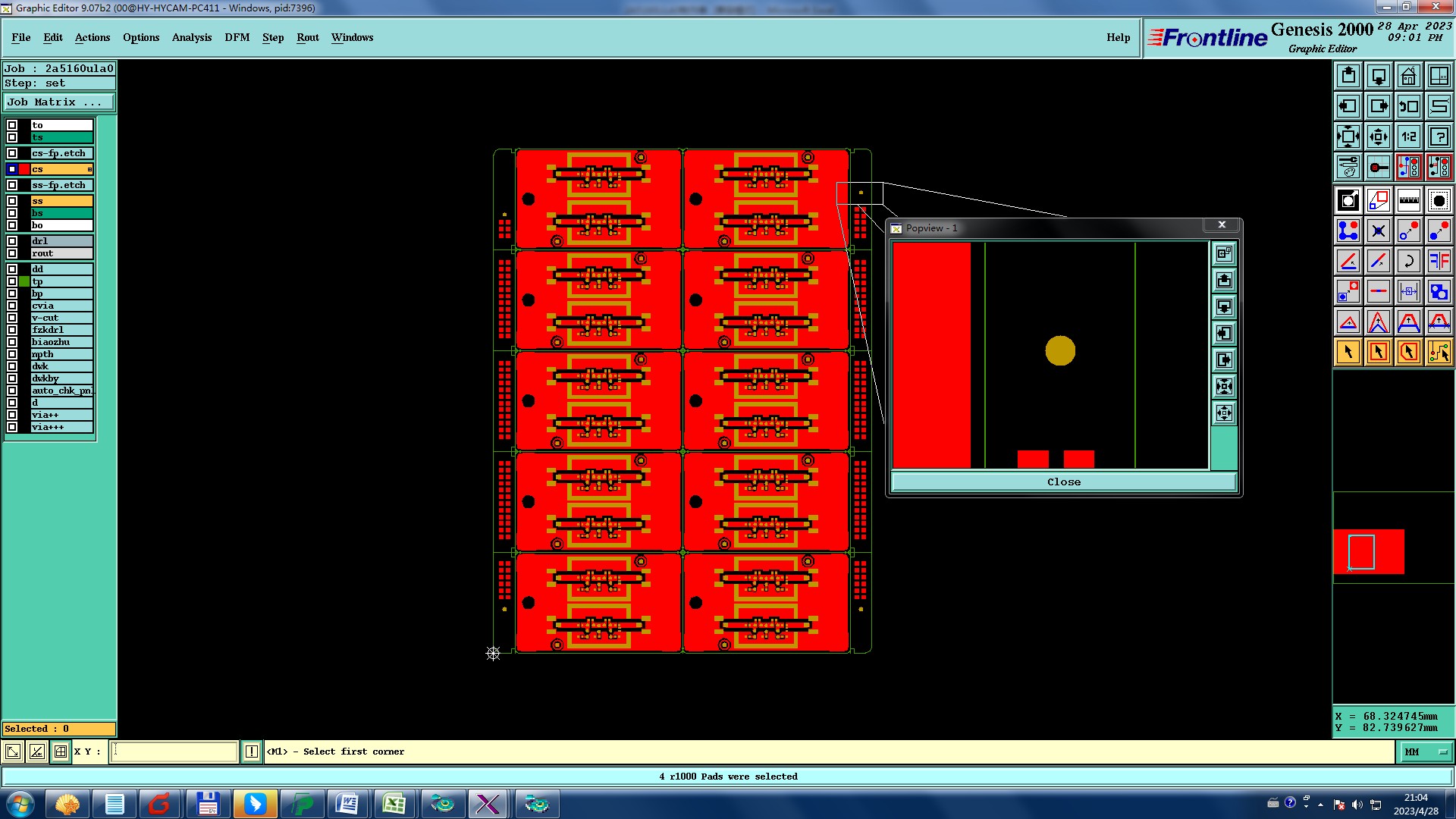Toggle the display checkbox for layer ss
Viewport: 1456px width, 819px height.
[x=12, y=201]
